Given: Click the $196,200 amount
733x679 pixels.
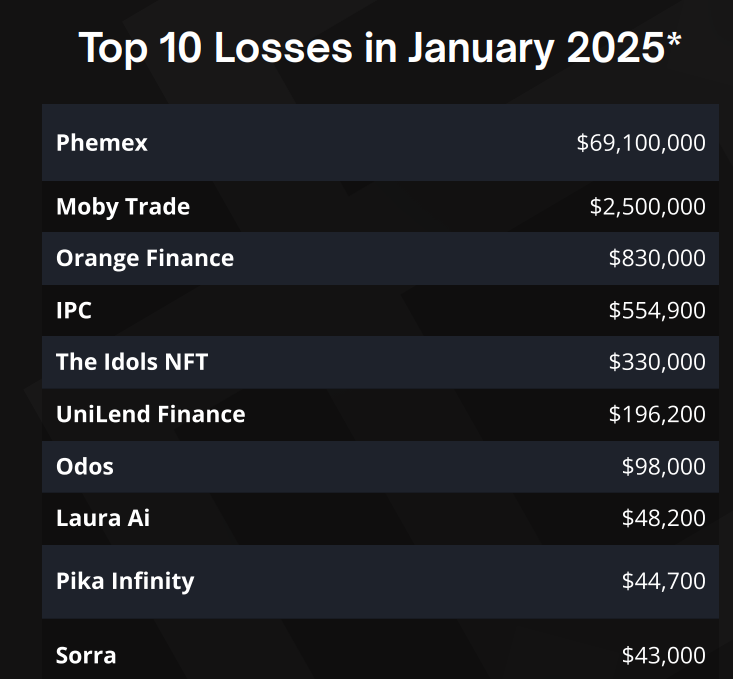Looking at the screenshot, I should (657, 414).
